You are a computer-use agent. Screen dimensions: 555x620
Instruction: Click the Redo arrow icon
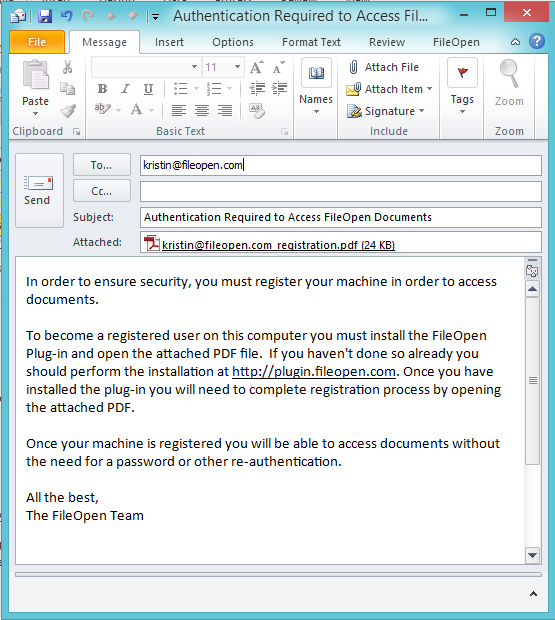[x=89, y=16]
